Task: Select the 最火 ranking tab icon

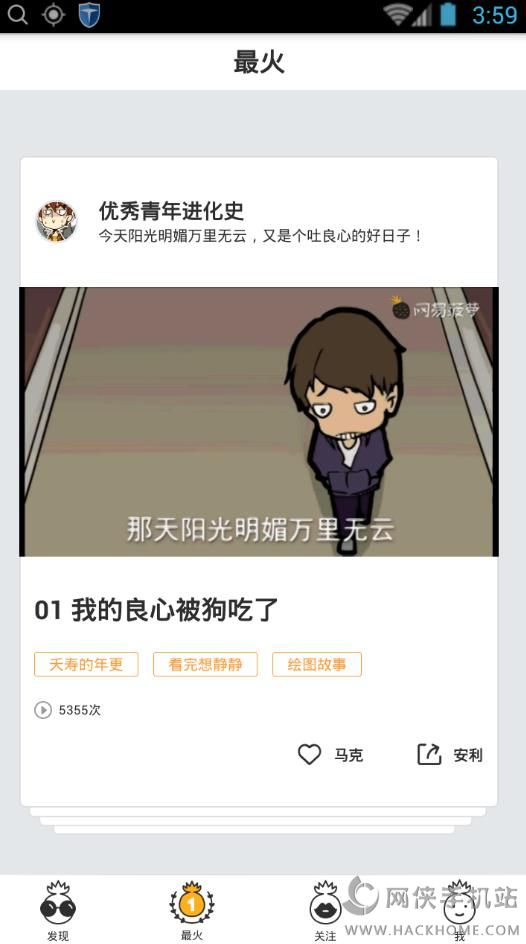Action: coord(192,902)
